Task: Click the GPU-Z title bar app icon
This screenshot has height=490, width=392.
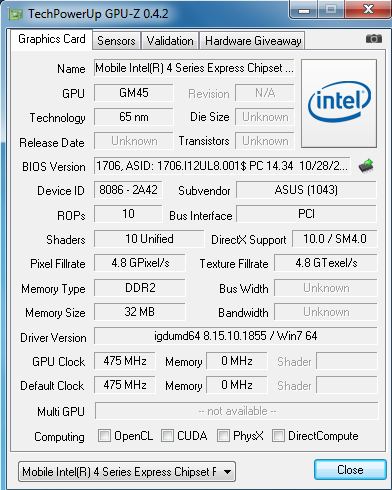Action: click(x=16, y=14)
